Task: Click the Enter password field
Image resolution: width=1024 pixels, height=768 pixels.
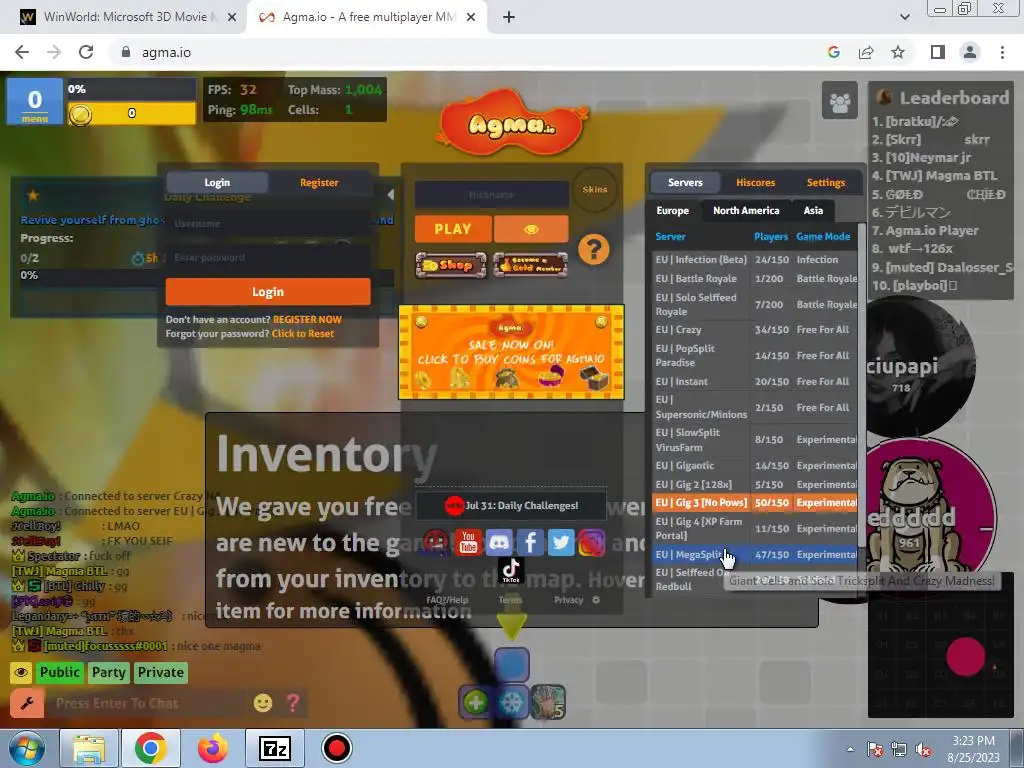Action: tap(268, 257)
